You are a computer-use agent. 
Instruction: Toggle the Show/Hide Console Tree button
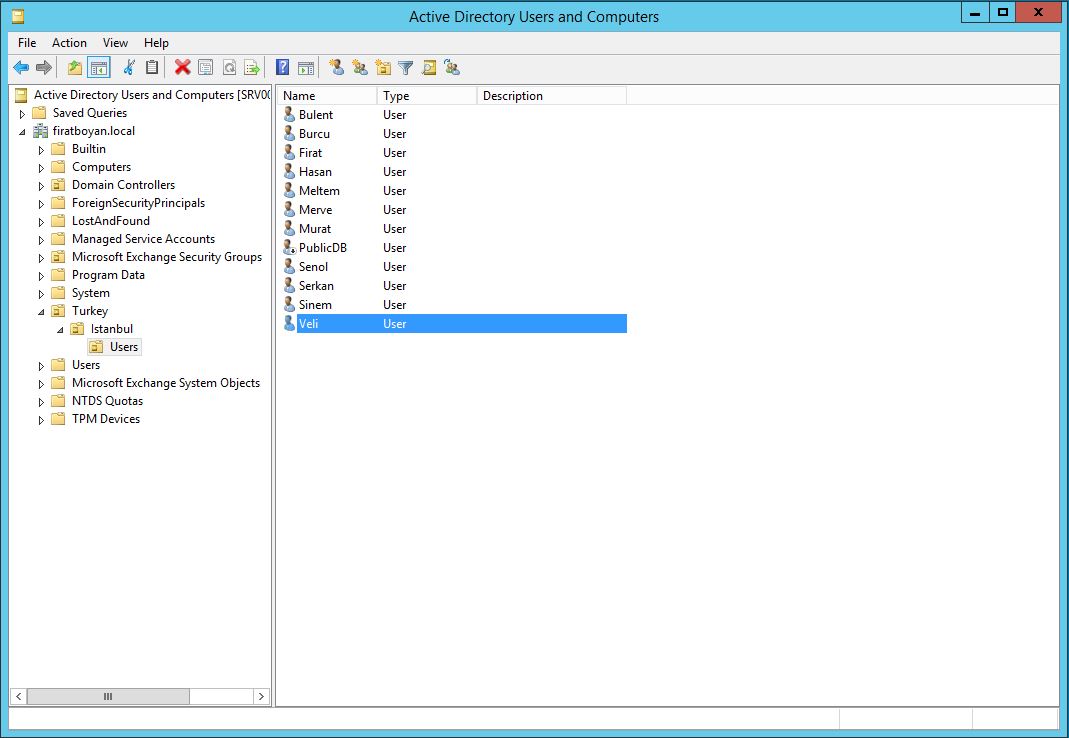pos(98,68)
